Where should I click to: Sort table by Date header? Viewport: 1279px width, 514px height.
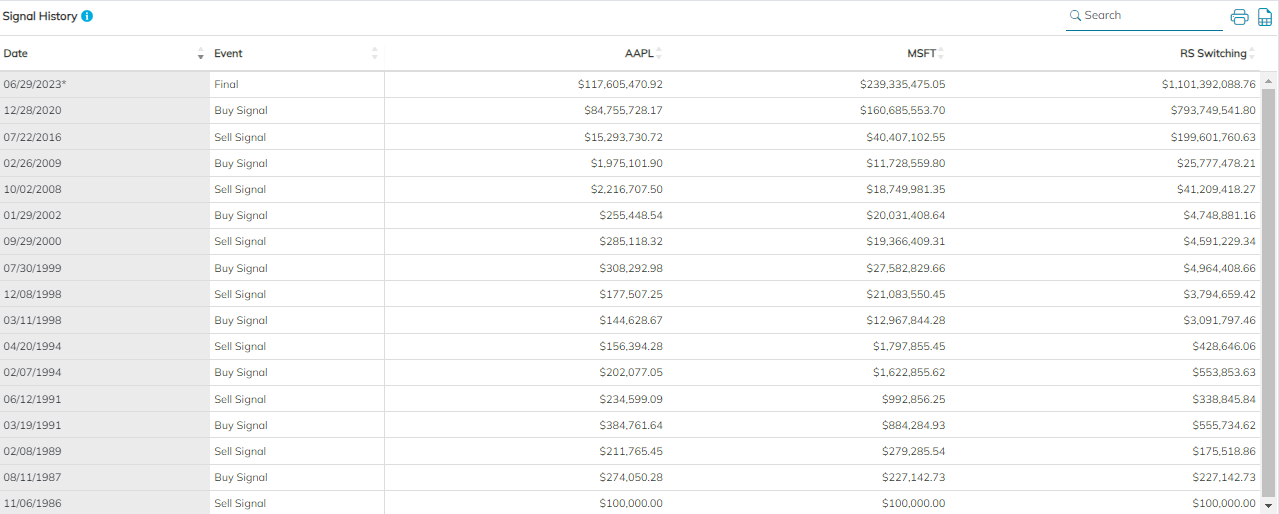coord(16,53)
